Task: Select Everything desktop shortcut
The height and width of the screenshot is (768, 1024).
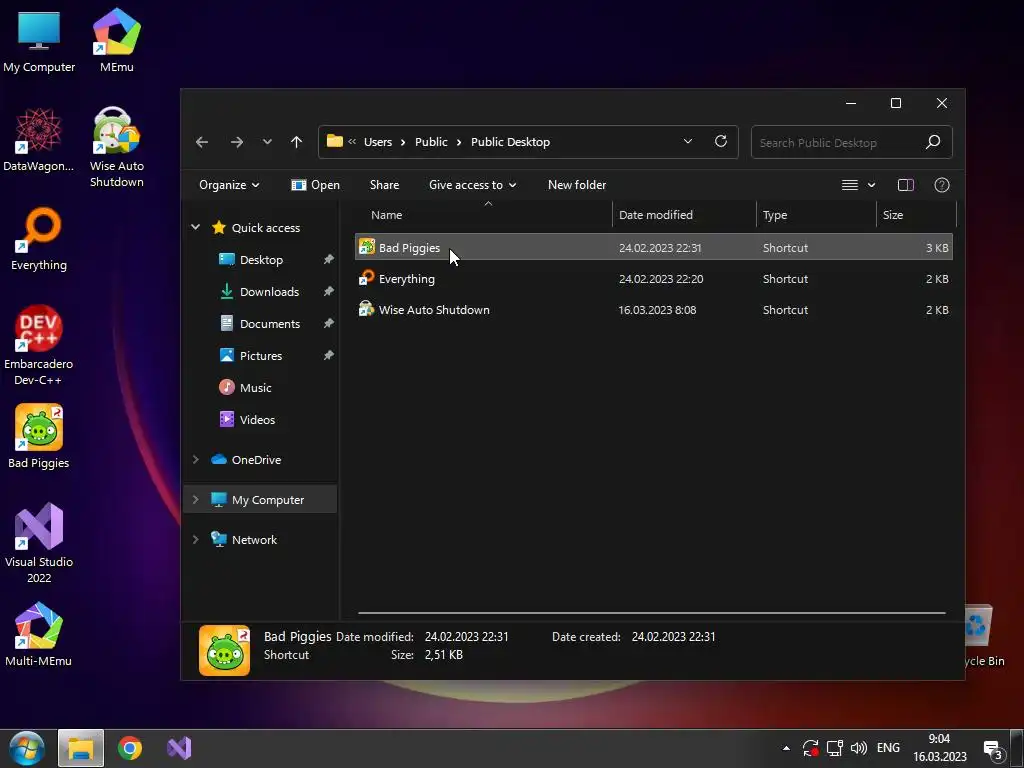Action: (39, 239)
